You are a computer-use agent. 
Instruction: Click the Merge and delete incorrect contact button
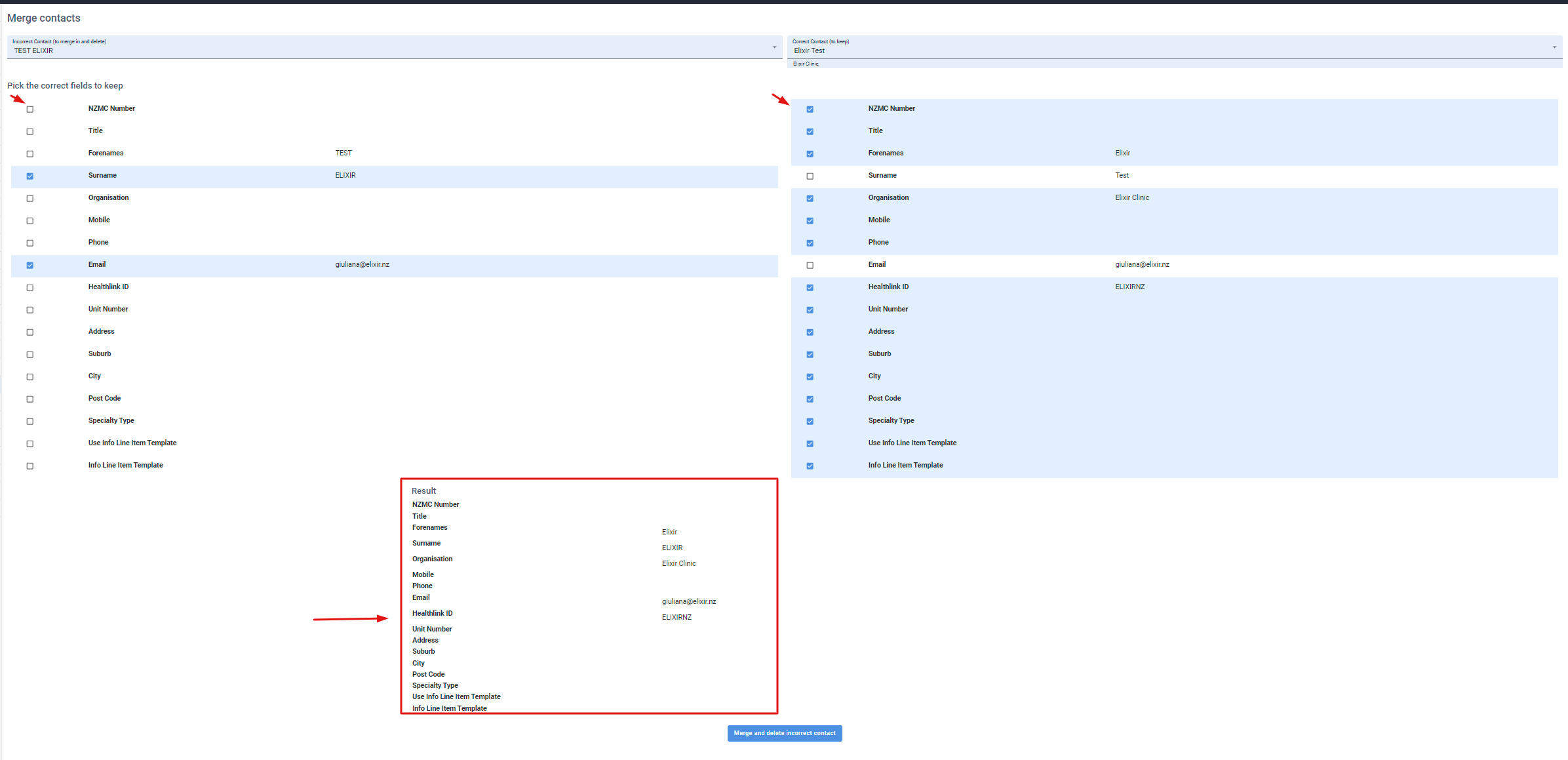(x=784, y=733)
